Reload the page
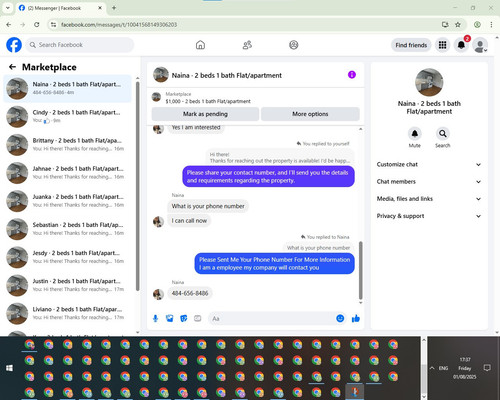 tap(37, 24)
